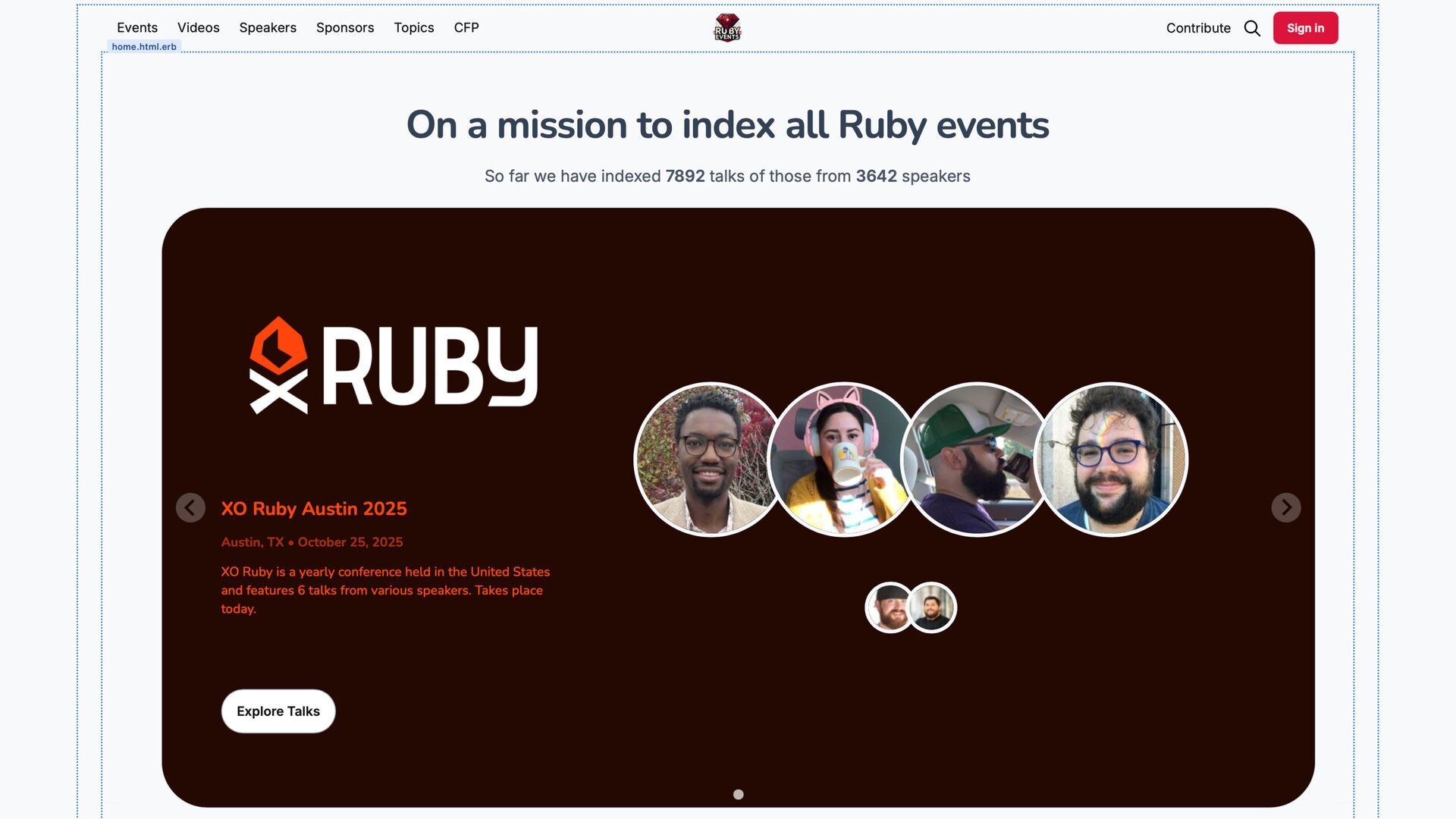Screen dimensions: 1456x819
Task: Click speaker avatar wearing green cap
Action: 975,460
